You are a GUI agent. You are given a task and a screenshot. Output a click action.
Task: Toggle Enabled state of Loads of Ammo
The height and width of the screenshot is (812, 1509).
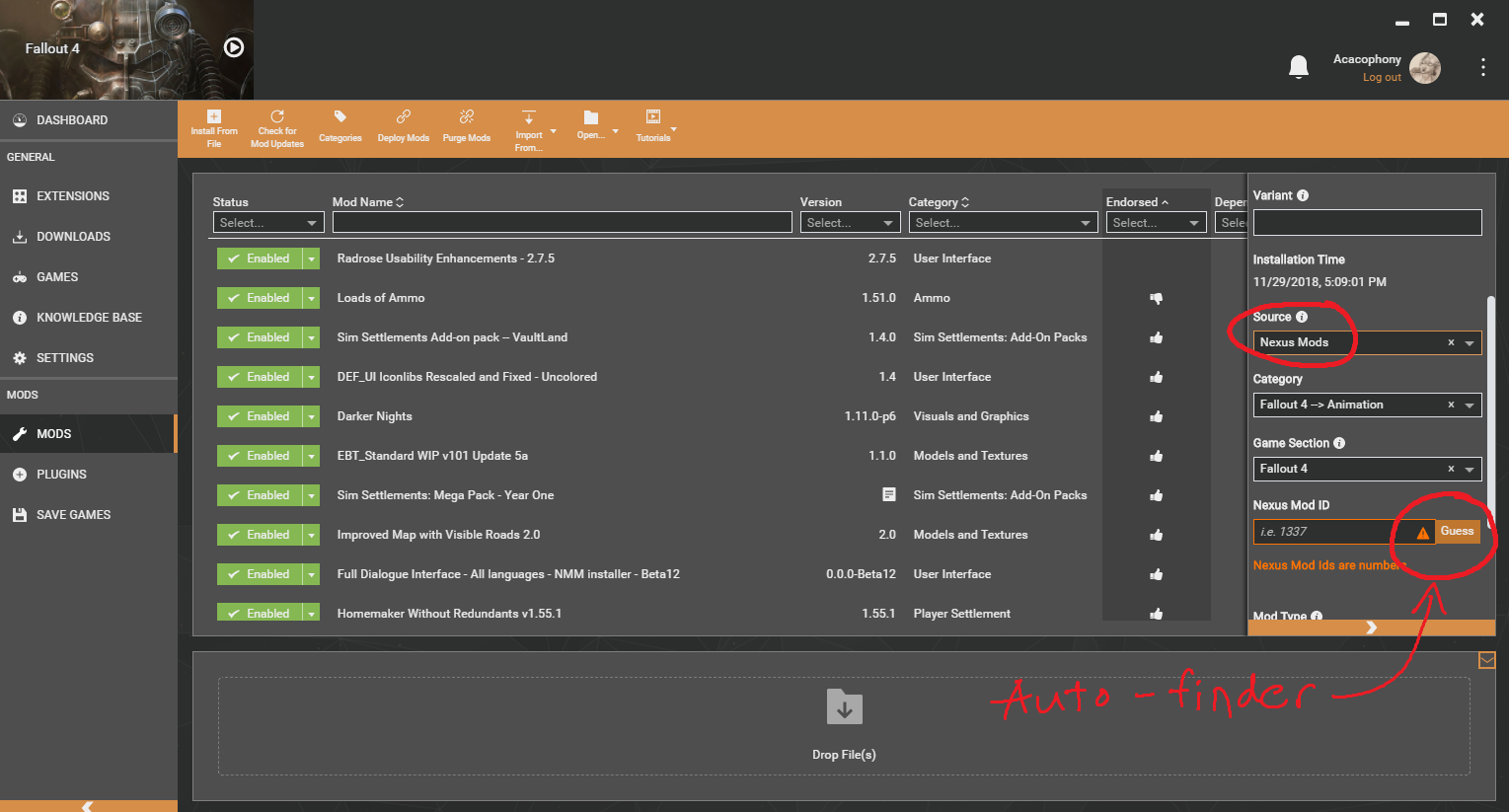click(260, 297)
